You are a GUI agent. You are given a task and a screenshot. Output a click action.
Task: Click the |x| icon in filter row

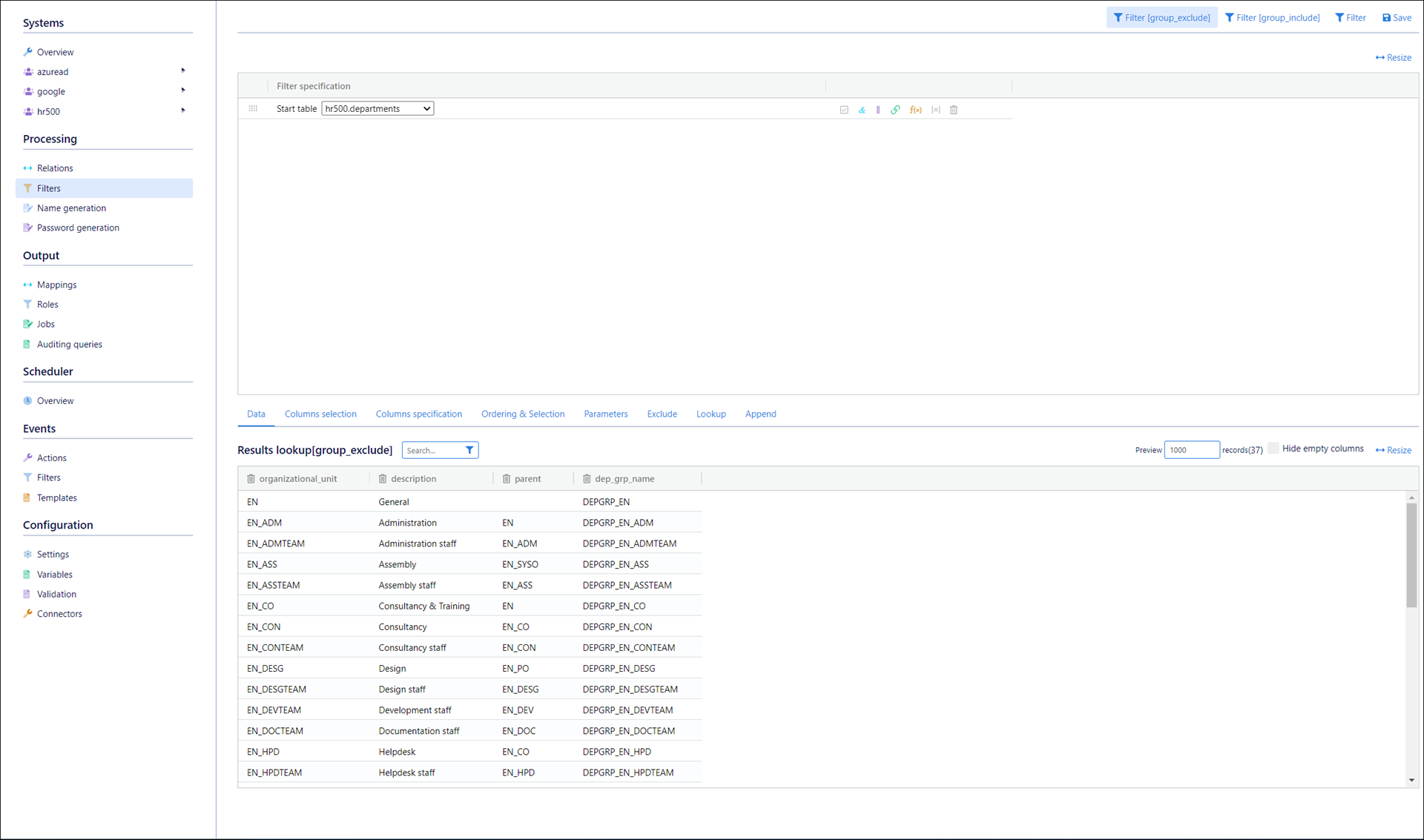point(936,110)
